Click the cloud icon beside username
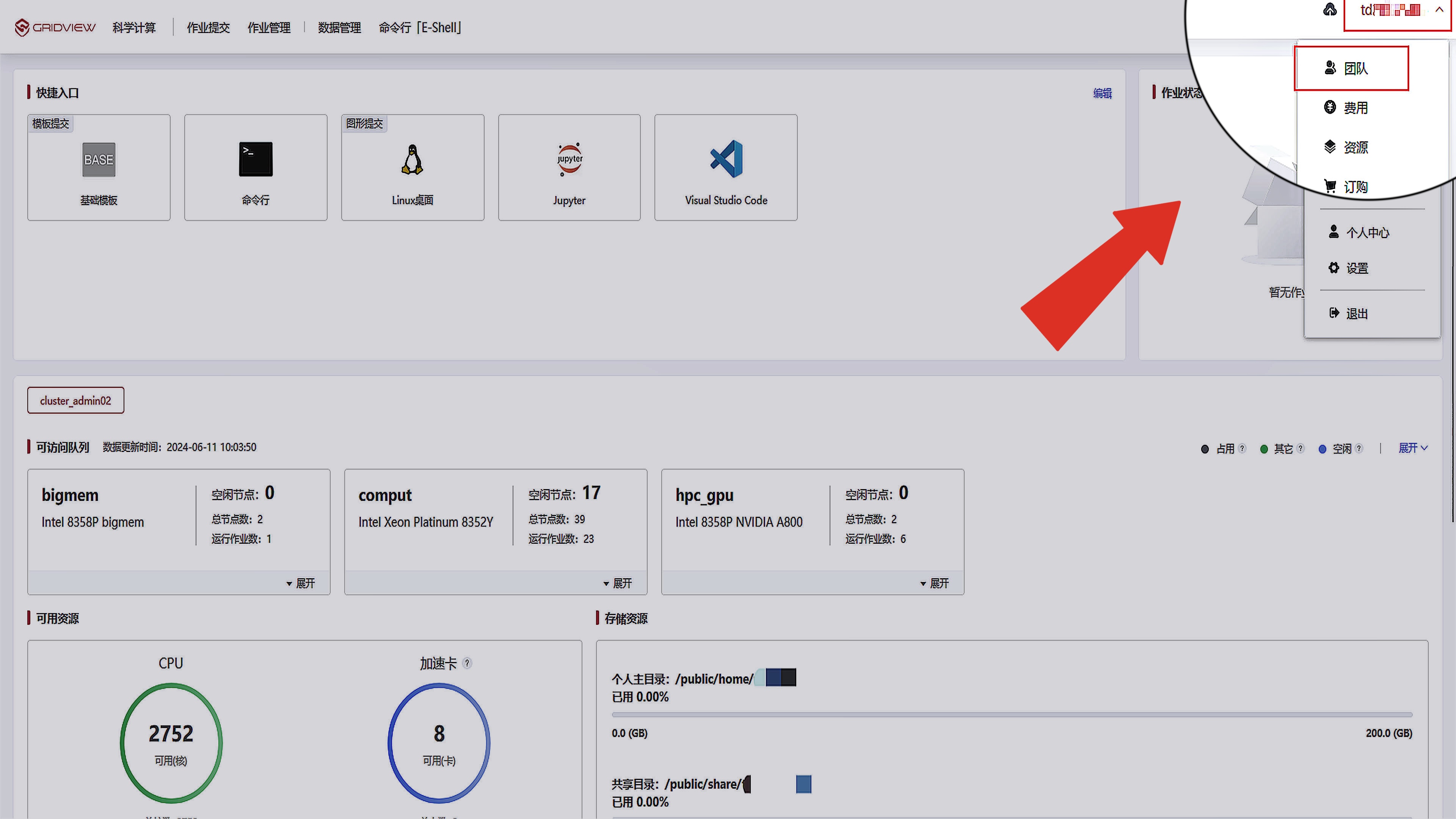The image size is (1456, 819). pos(1330,9)
